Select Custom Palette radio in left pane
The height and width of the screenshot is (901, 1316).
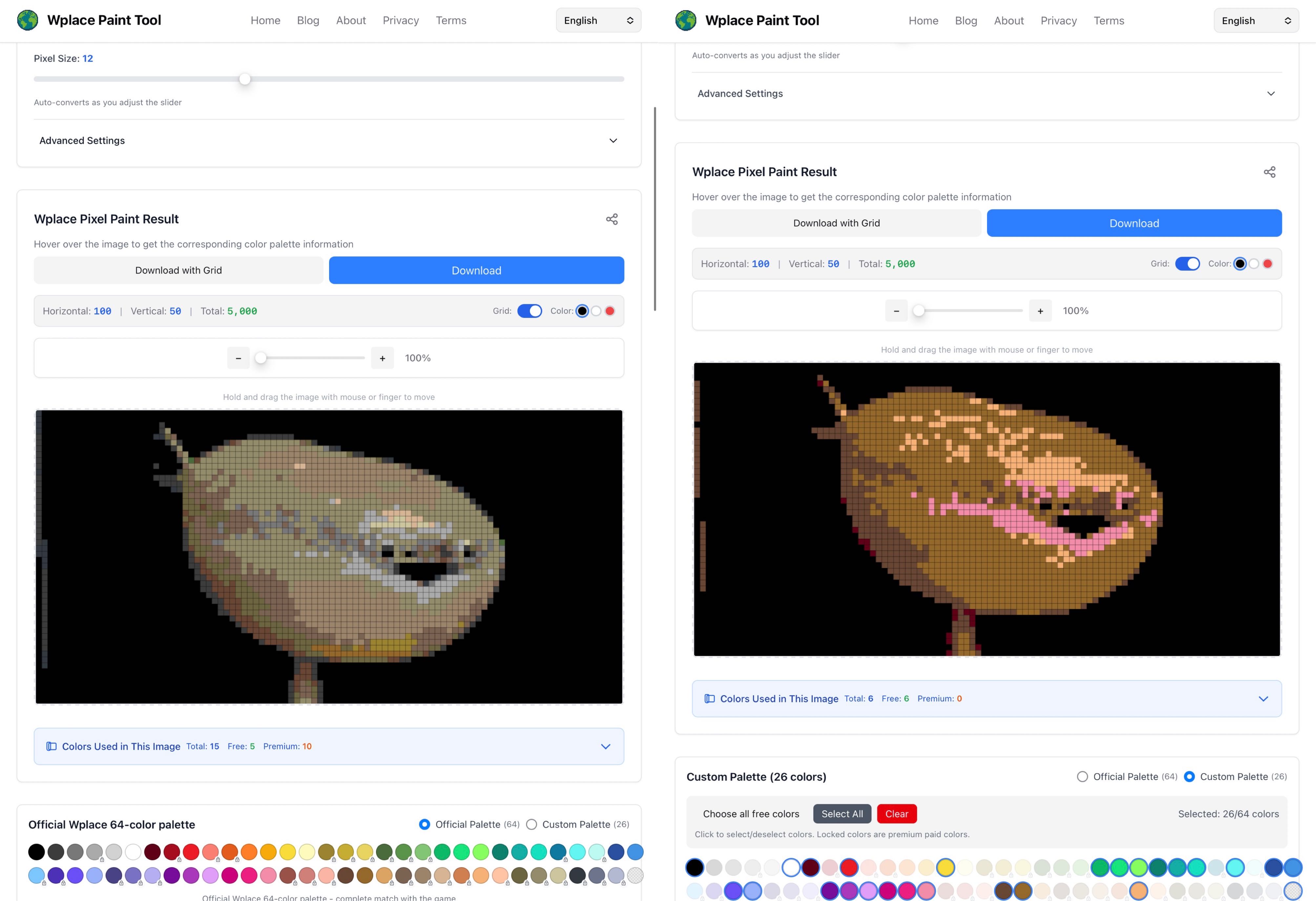[x=532, y=825]
